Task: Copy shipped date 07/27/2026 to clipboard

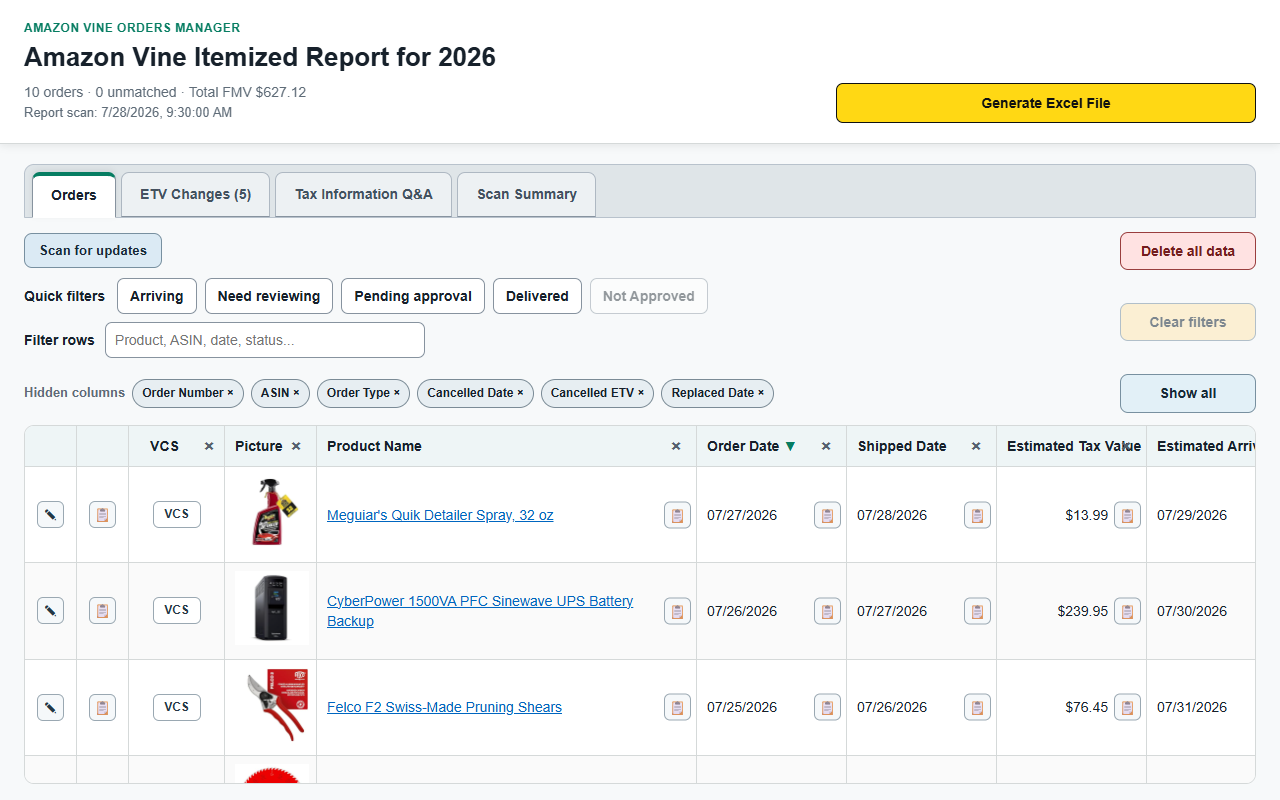Action: [x=977, y=611]
